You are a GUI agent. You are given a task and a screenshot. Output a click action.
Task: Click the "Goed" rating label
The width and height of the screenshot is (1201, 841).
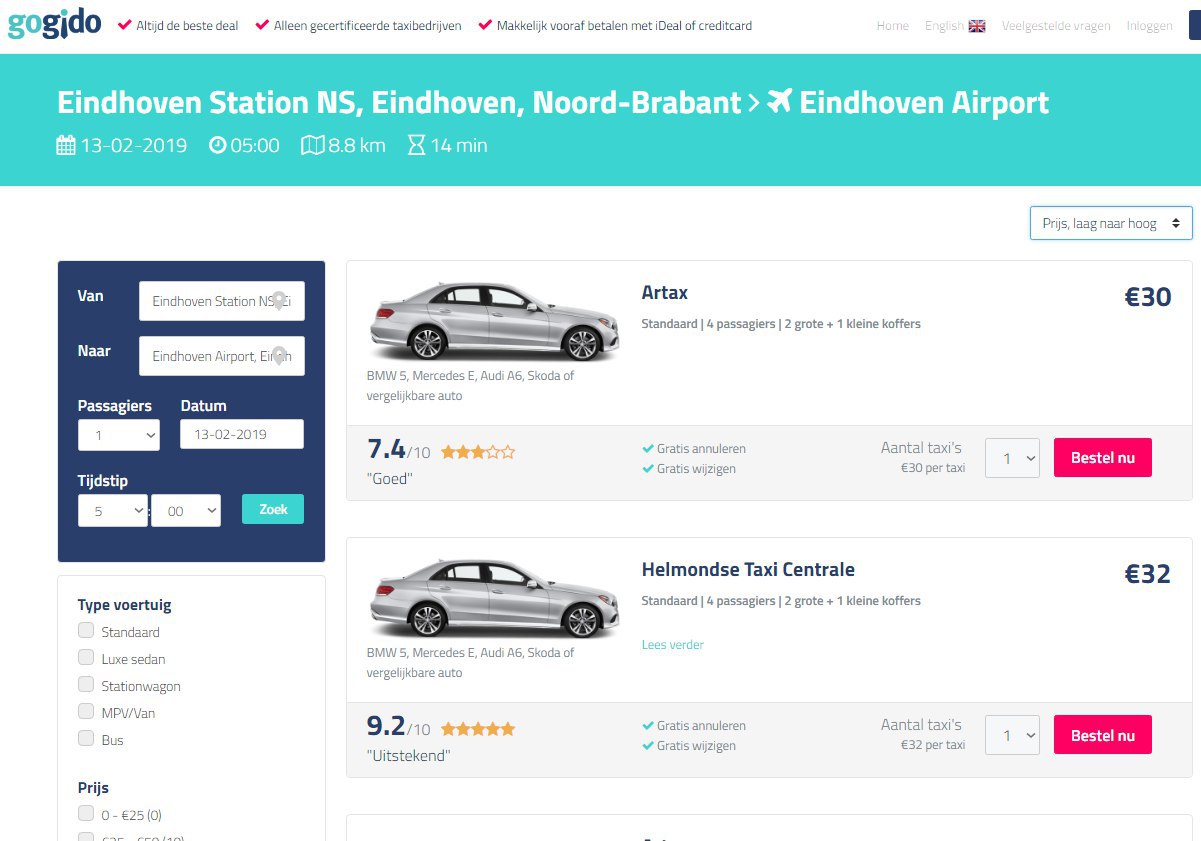[x=390, y=479]
